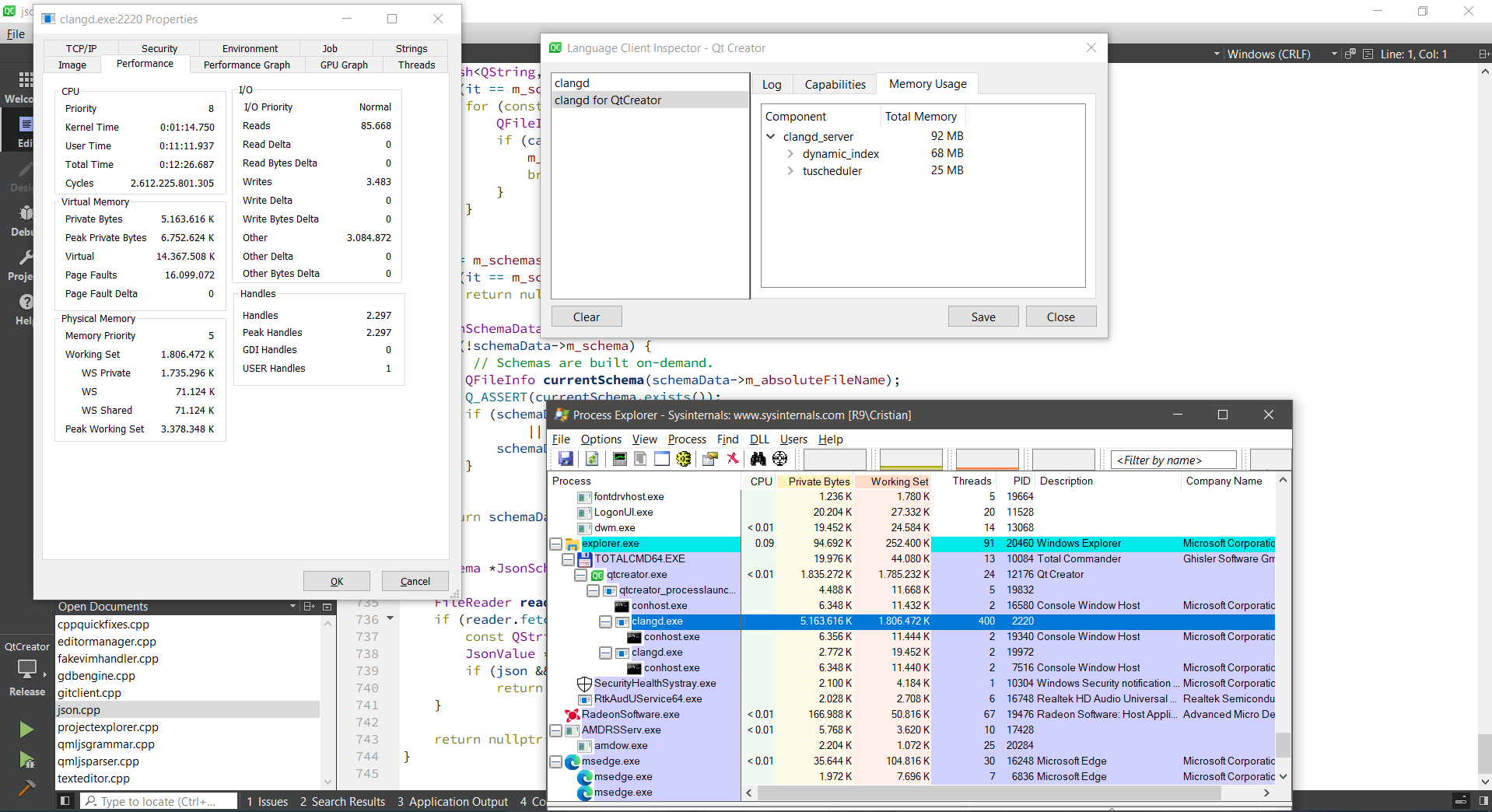Click Save button in Language Client Inspector

click(x=983, y=317)
